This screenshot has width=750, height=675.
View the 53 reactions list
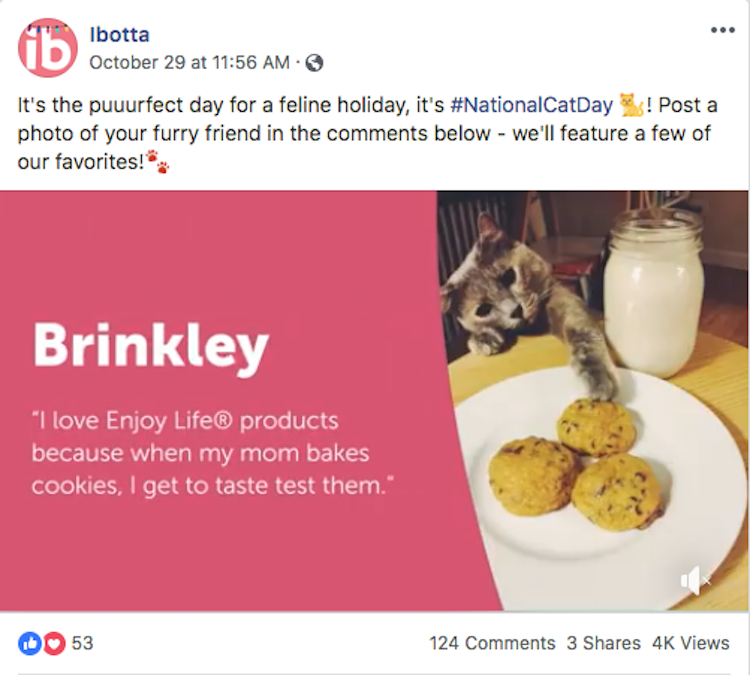point(82,643)
